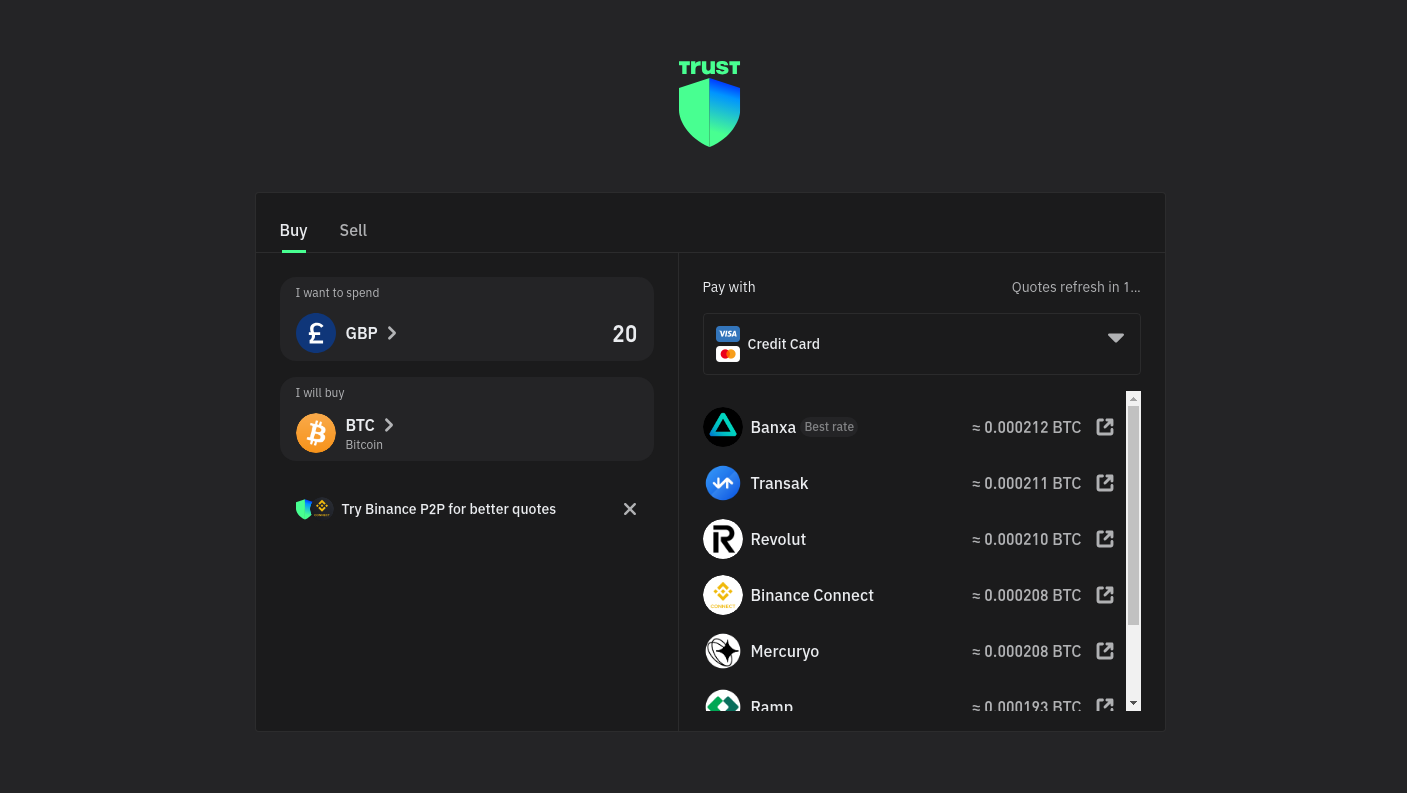Image resolution: width=1407 pixels, height=793 pixels.
Task: Click the Visa and Mastercard icons
Action: pyautogui.click(x=727, y=343)
